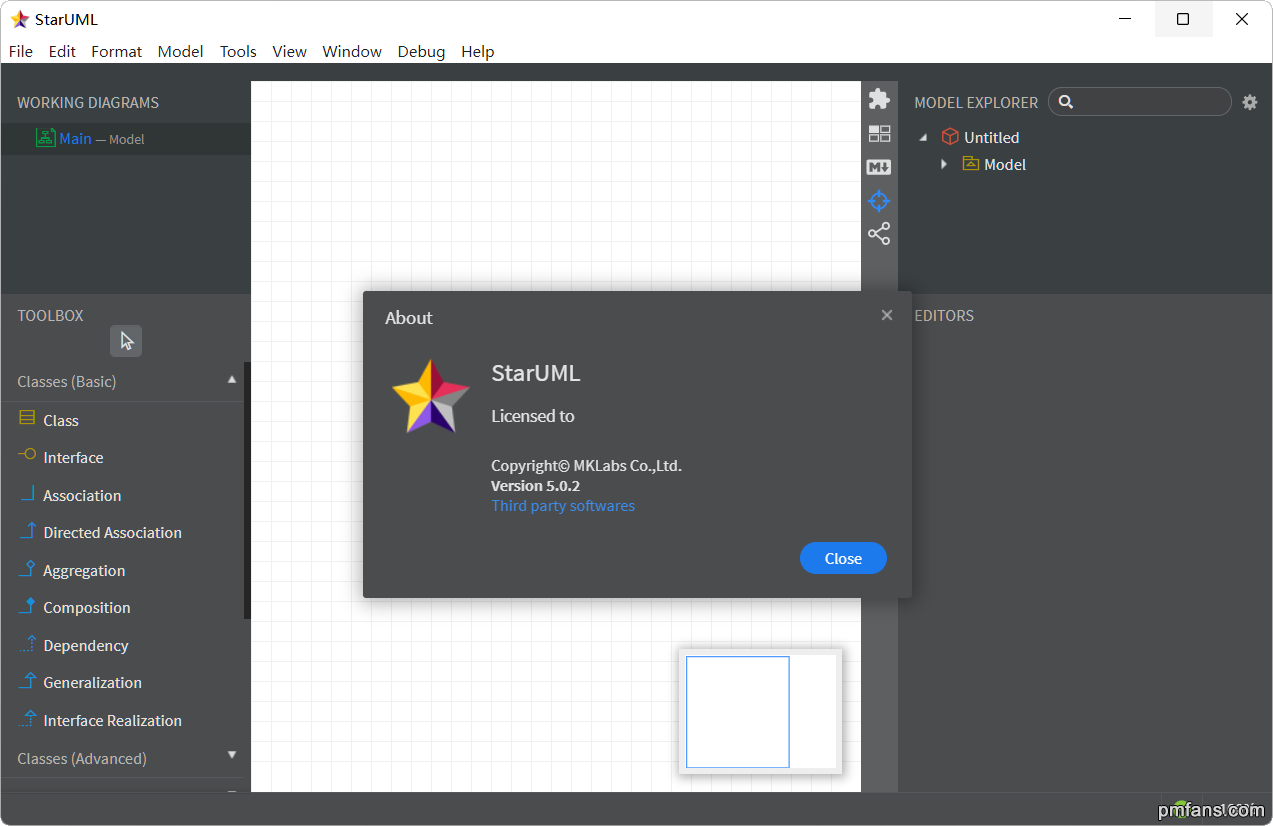Activate the Select pointer tool in the toolbox

(x=126, y=341)
